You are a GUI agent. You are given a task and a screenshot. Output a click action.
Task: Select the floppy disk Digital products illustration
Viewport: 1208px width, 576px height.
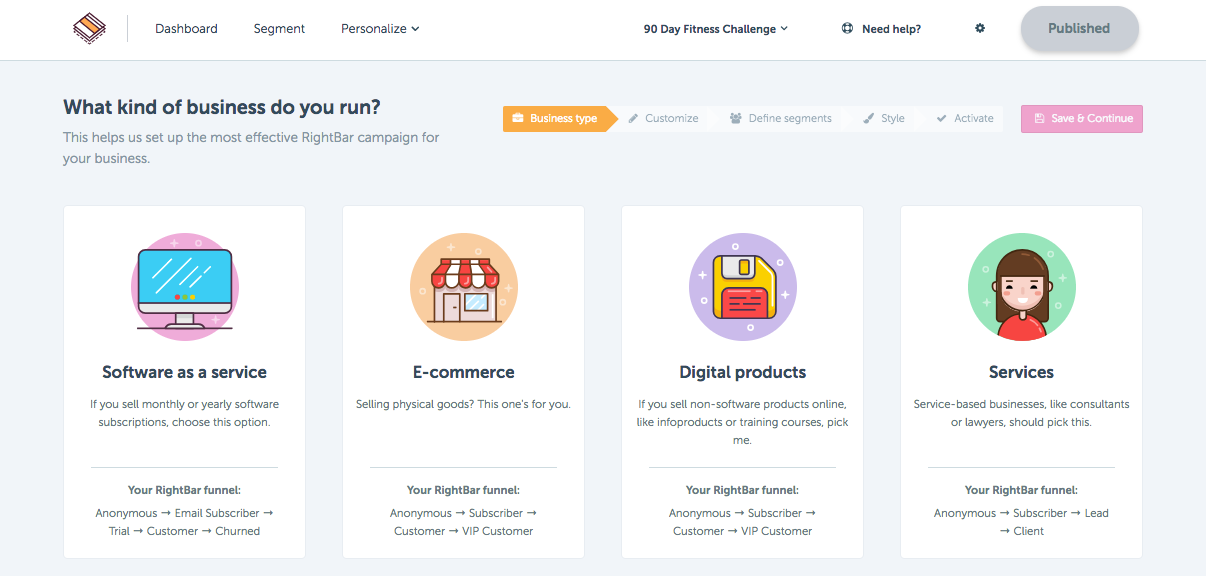click(x=742, y=289)
